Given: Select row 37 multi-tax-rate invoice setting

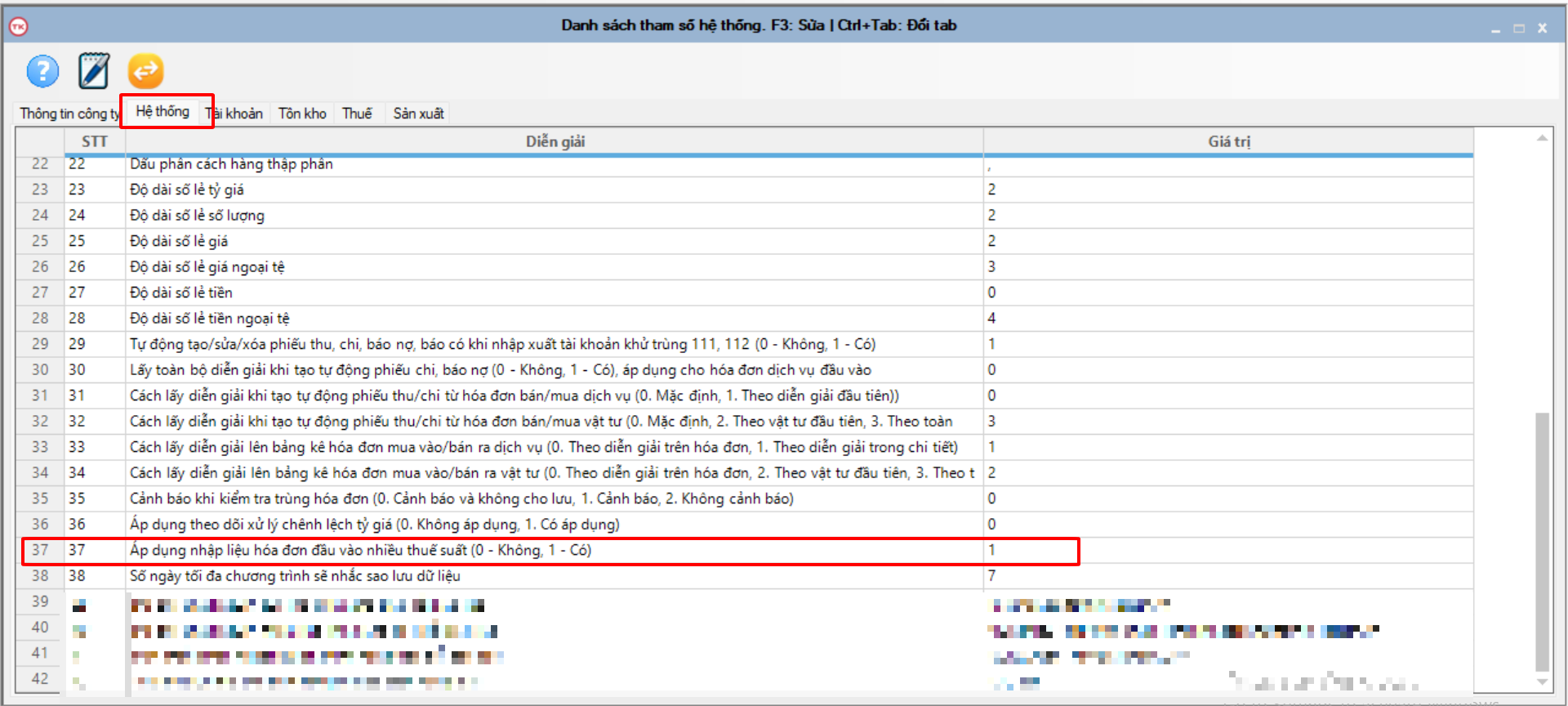Looking at the screenshot, I should pyautogui.click(x=360, y=550).
